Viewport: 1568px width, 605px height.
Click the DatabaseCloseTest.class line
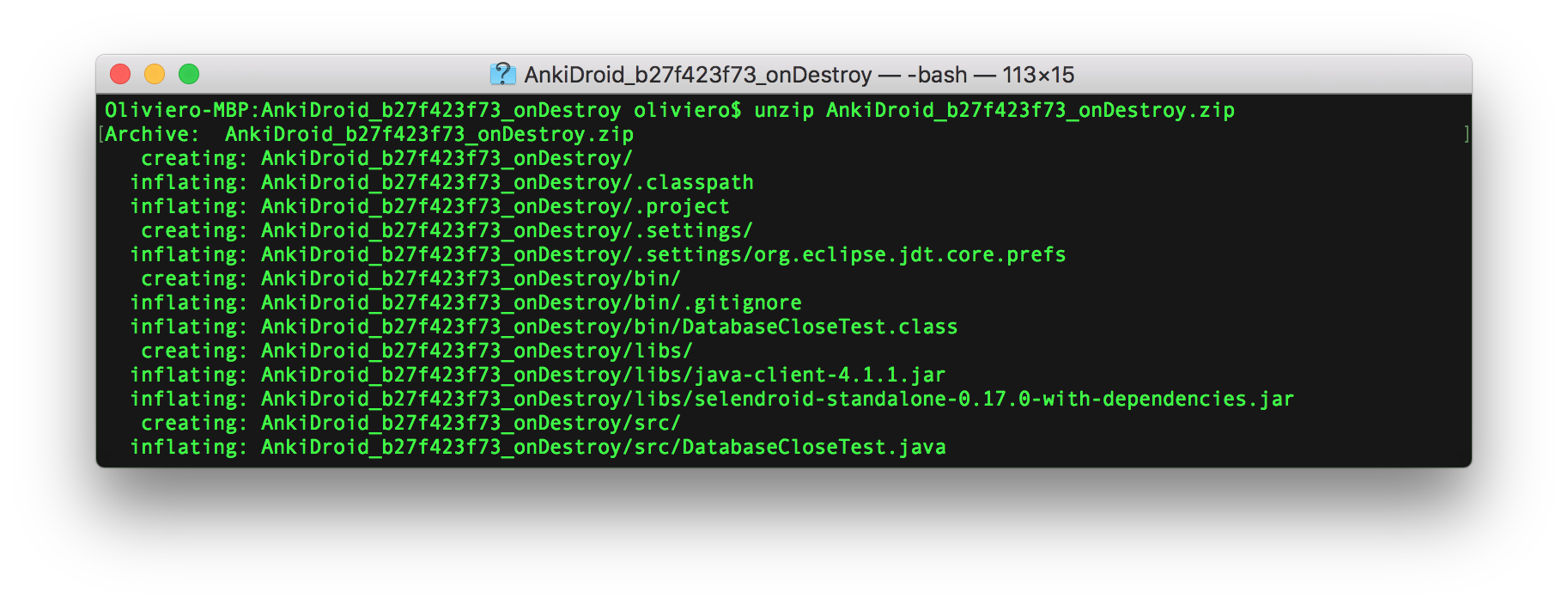pos(544,327)
